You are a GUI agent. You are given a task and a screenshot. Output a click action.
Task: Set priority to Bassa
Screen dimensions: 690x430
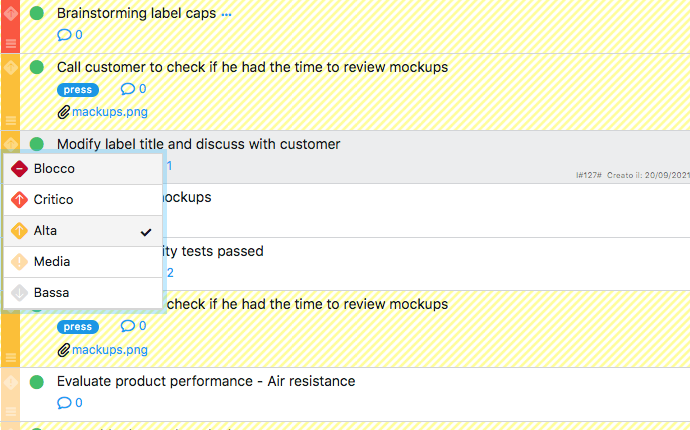pyautogui.click(x=51, y=293)
